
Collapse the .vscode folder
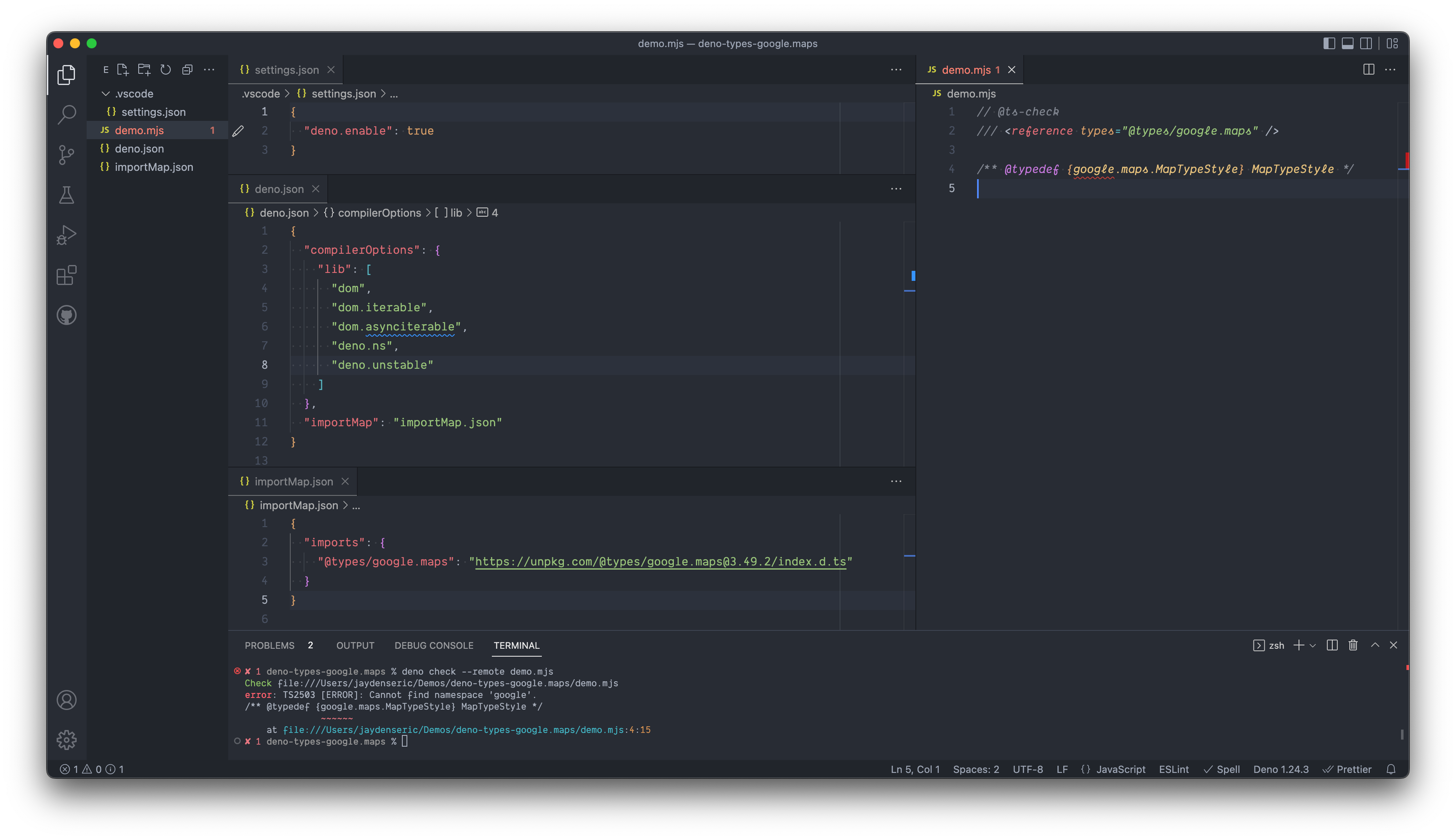pos(132,93)
